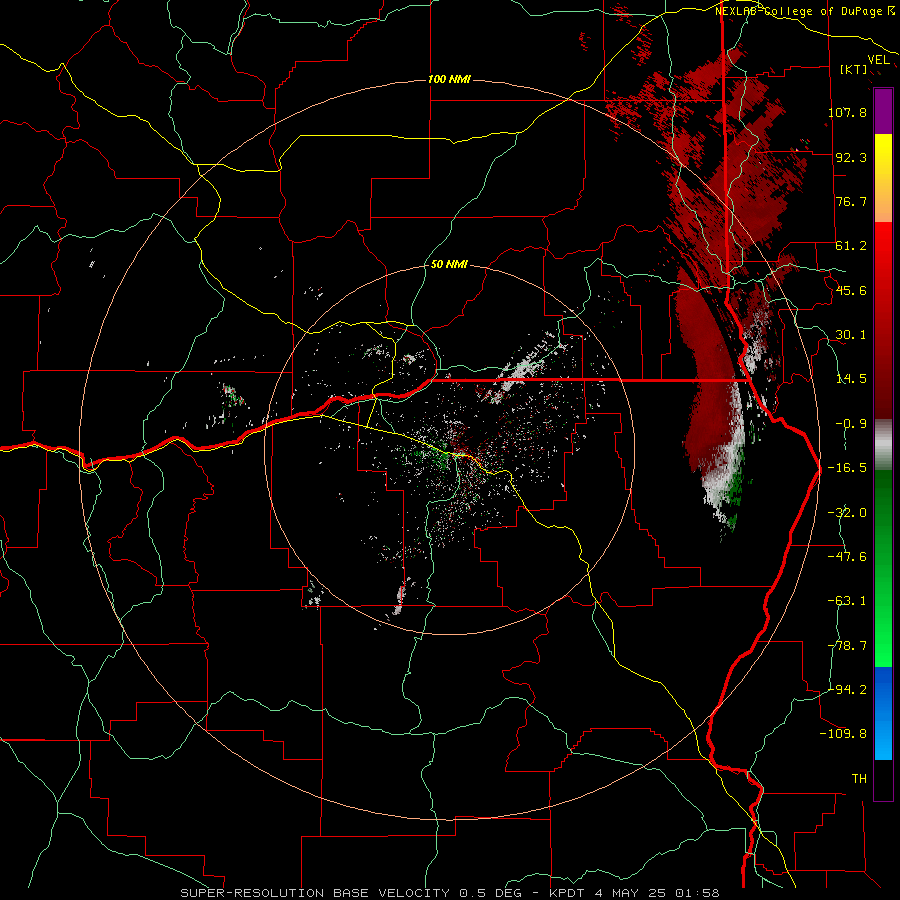The width and height of the screenshot is (900, 900).
Task: Click the -78.7 velocity scale value
Action: pyautogui.click(x=847, y=646)
